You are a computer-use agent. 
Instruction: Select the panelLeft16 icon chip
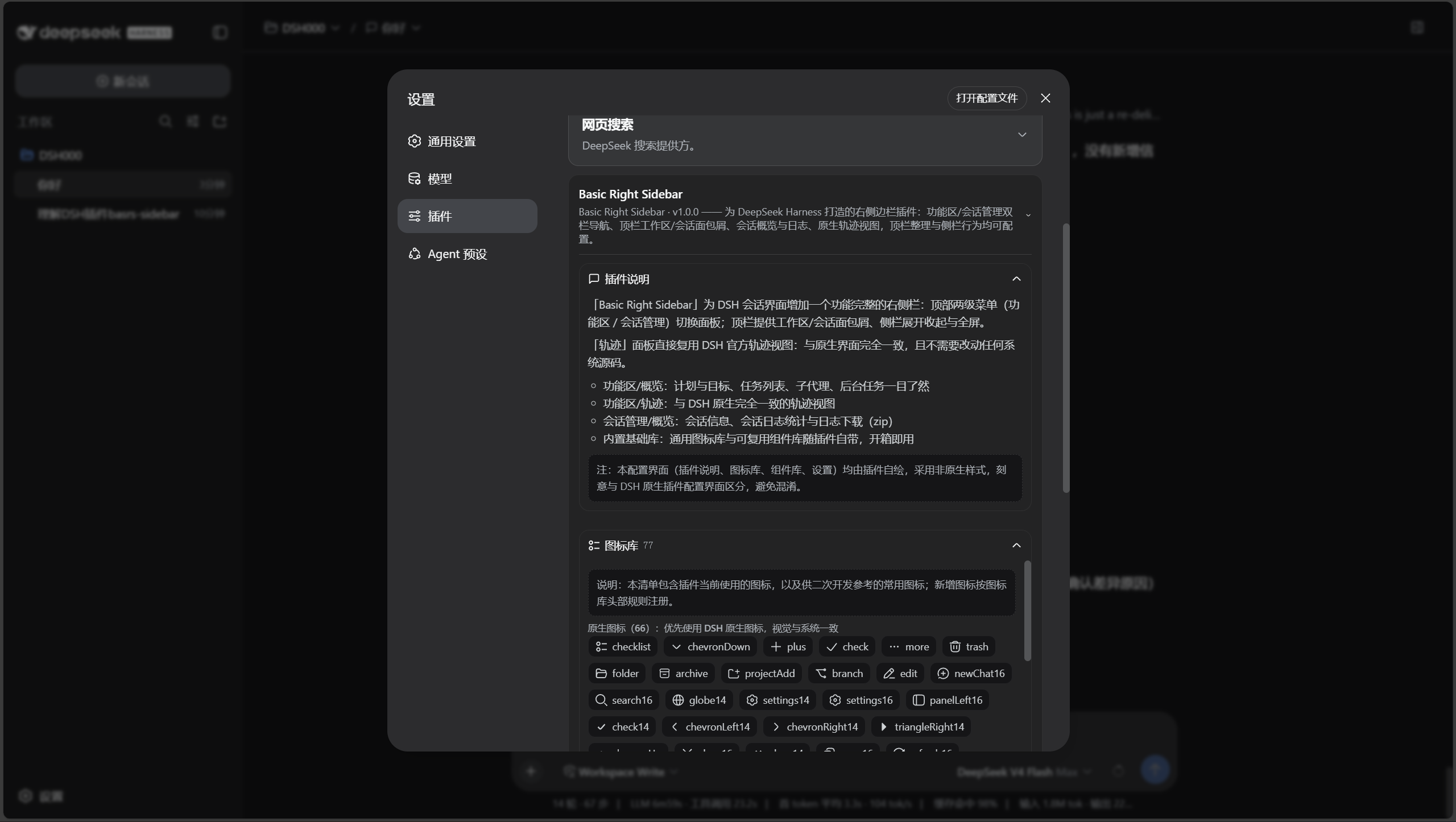(x=948, y=700)
